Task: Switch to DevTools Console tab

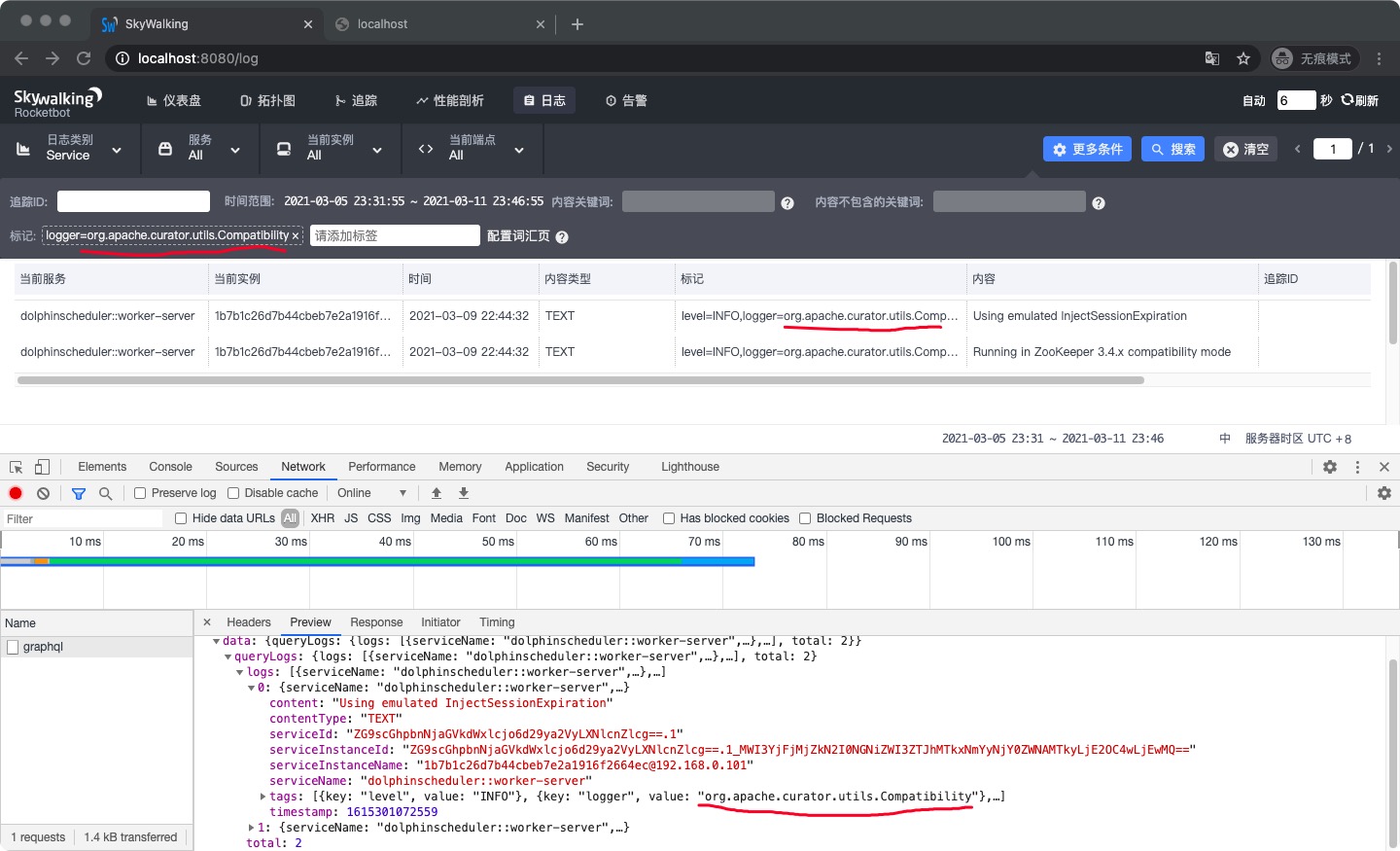Action: [x=171, y=467]
